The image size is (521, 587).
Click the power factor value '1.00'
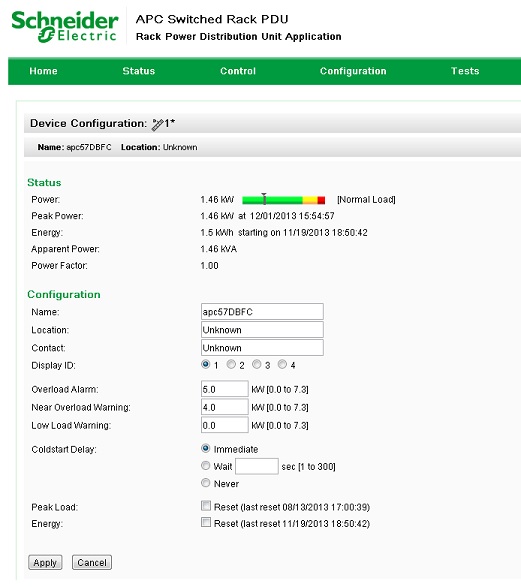(209, 265)
